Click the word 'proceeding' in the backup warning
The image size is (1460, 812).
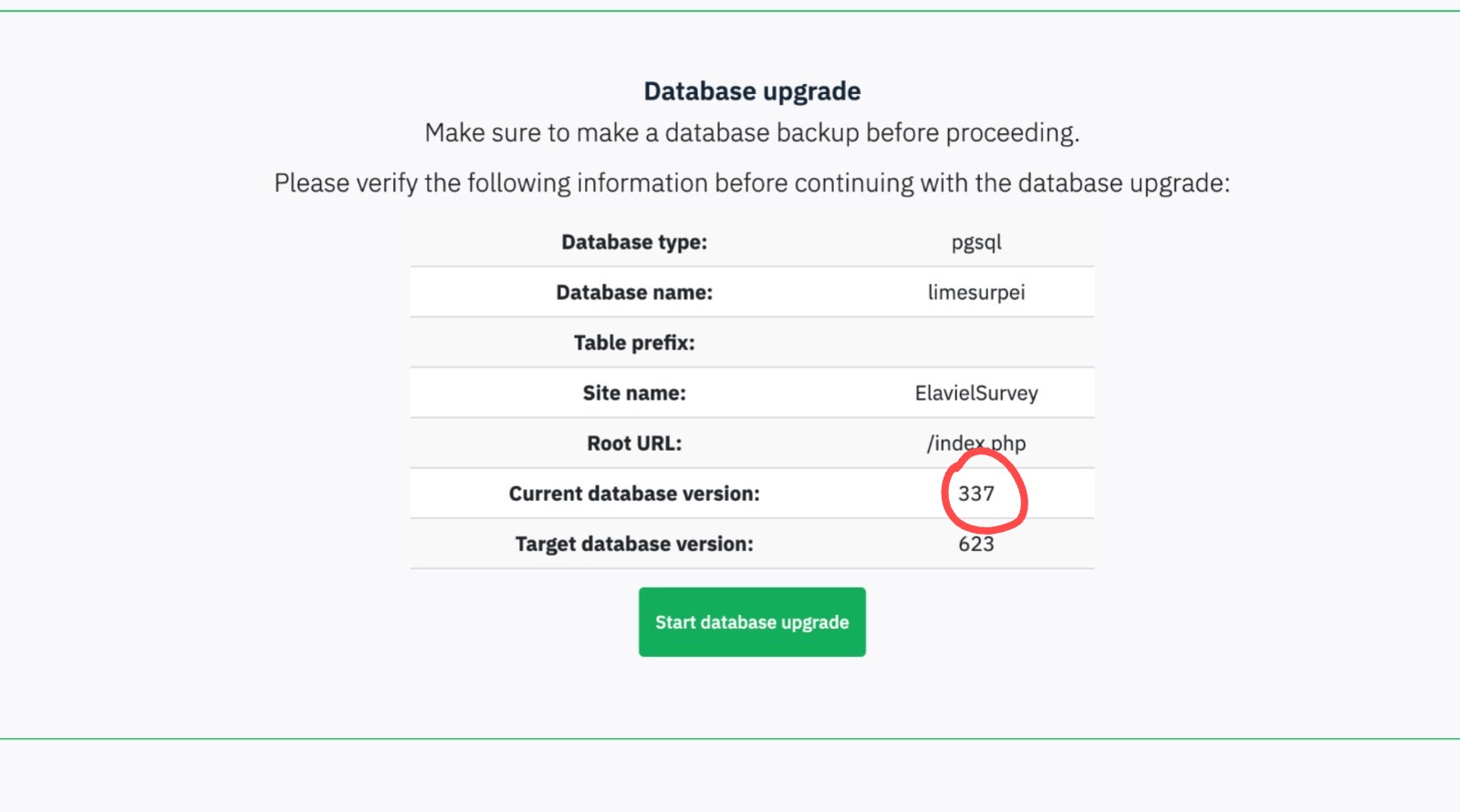point(1011,133)
